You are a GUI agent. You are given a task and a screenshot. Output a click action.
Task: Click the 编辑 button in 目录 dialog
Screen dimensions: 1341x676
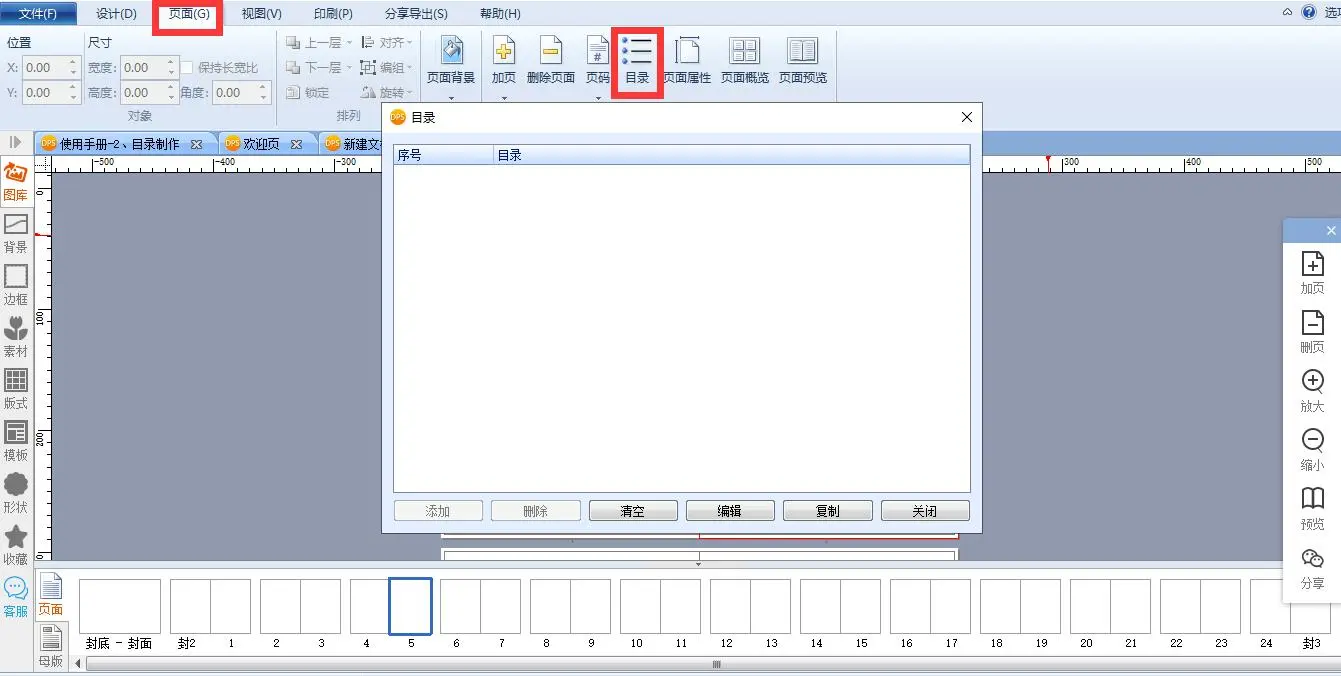[x=730, y=511]
